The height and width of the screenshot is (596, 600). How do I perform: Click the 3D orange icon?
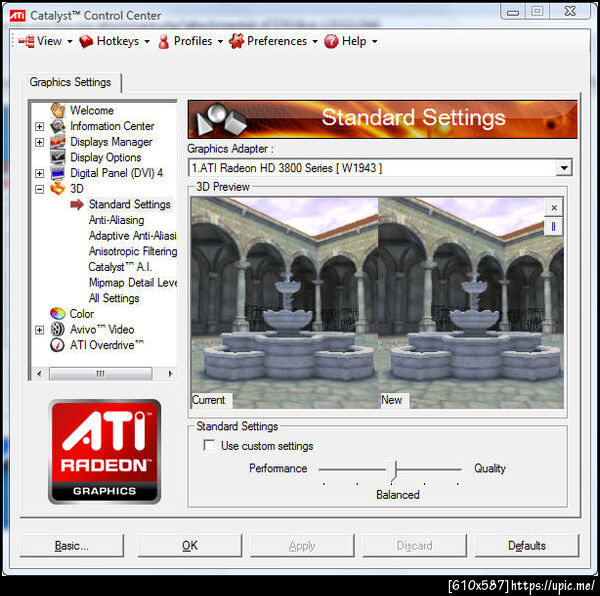[58, 188]
